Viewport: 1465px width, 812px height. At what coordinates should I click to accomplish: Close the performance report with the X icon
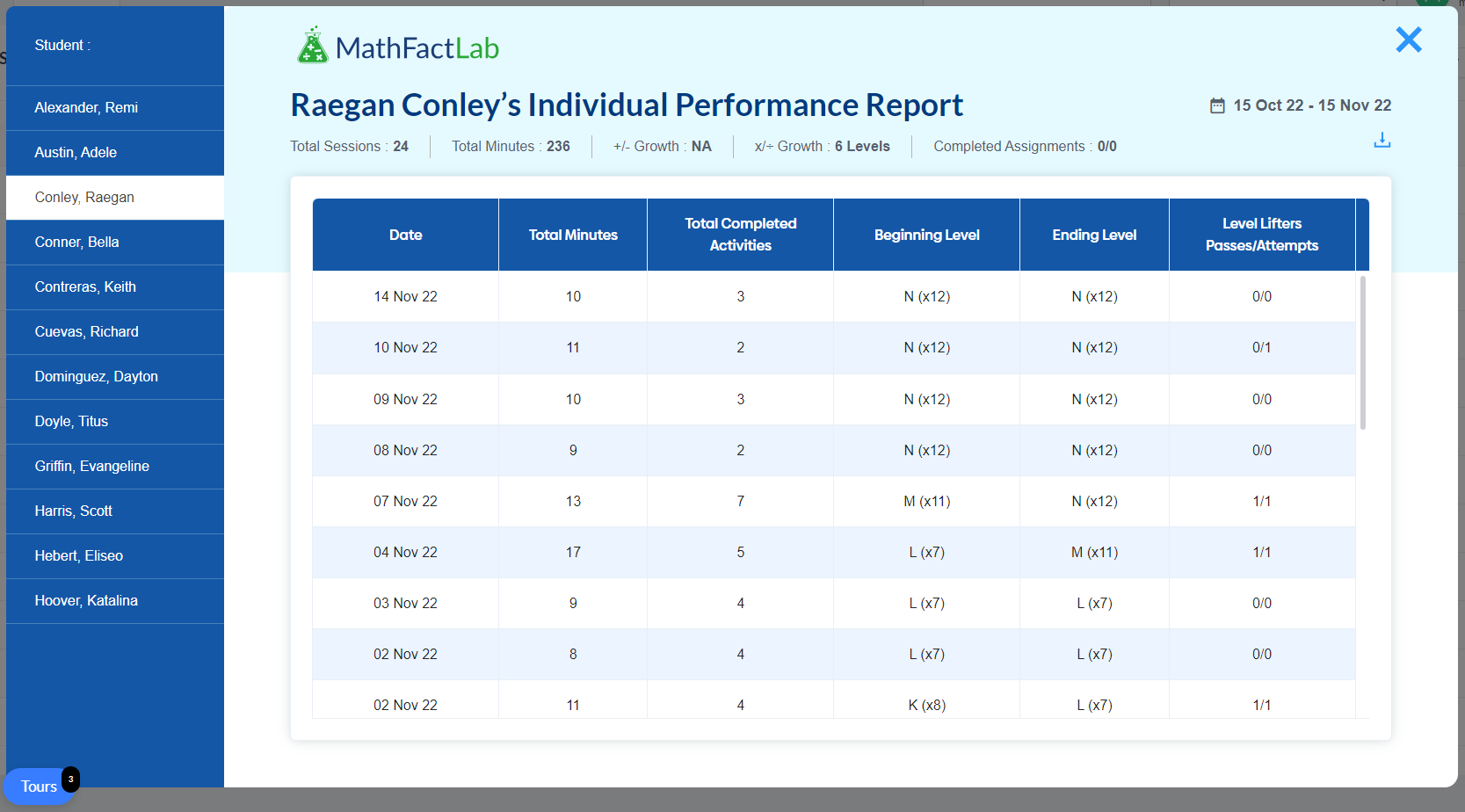tap(1409, 40)
